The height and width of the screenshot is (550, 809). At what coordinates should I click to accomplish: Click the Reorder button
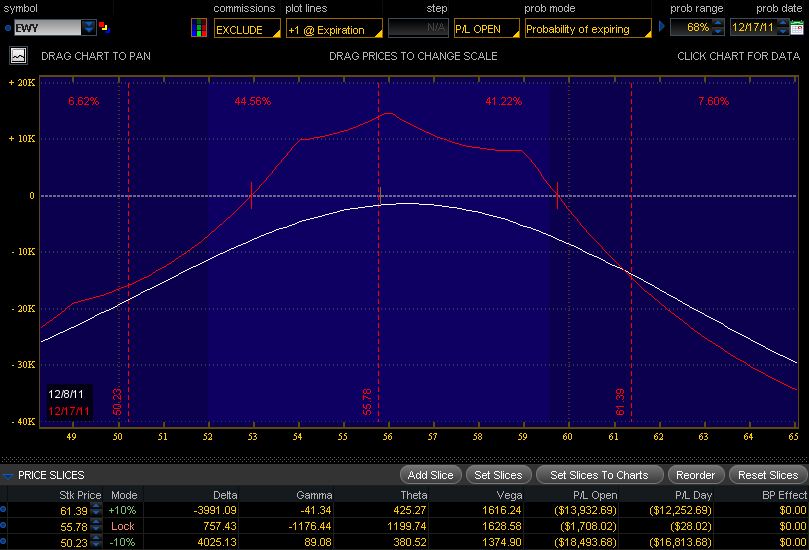tap(695, 475)
